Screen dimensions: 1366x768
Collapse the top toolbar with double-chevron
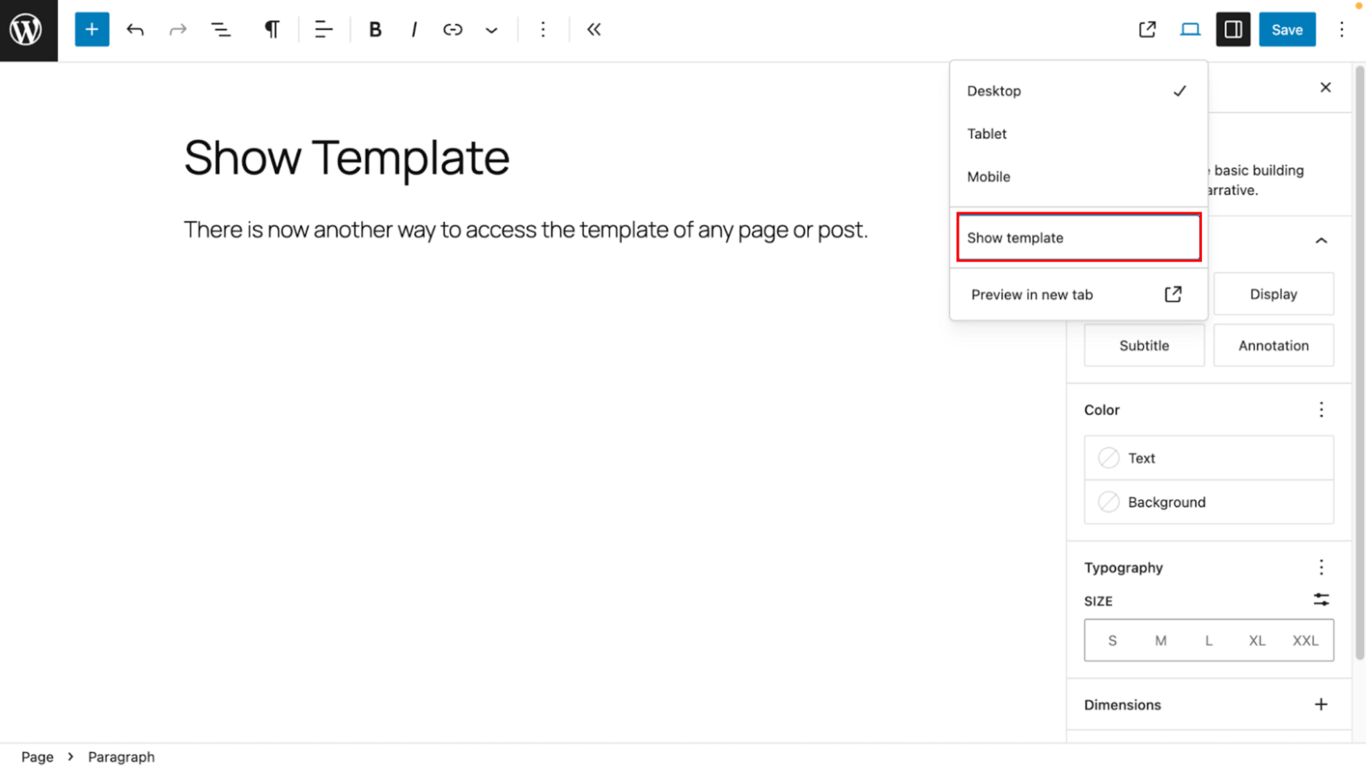pos(593,29)
